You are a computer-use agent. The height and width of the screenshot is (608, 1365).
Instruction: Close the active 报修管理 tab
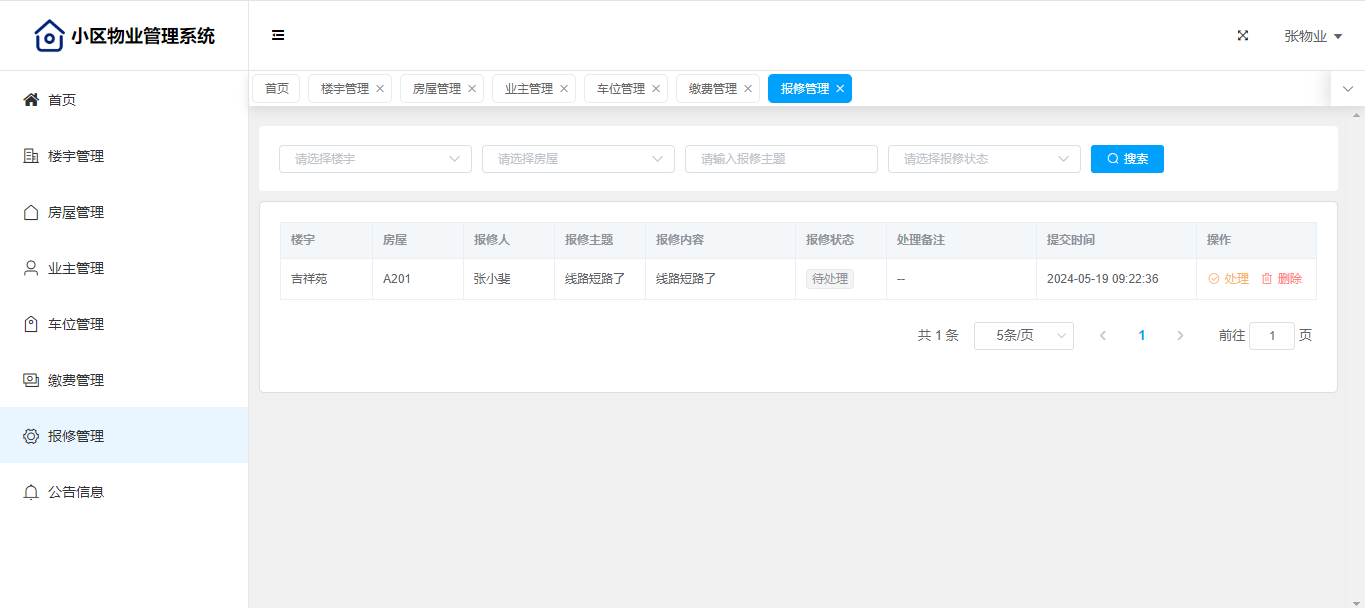[840, 89]
